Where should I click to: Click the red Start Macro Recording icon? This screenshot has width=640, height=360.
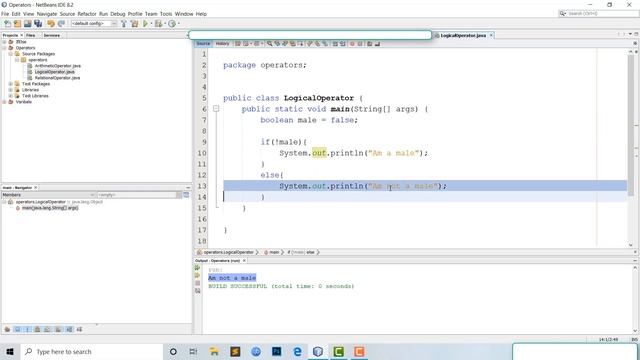tap(352, 44)
